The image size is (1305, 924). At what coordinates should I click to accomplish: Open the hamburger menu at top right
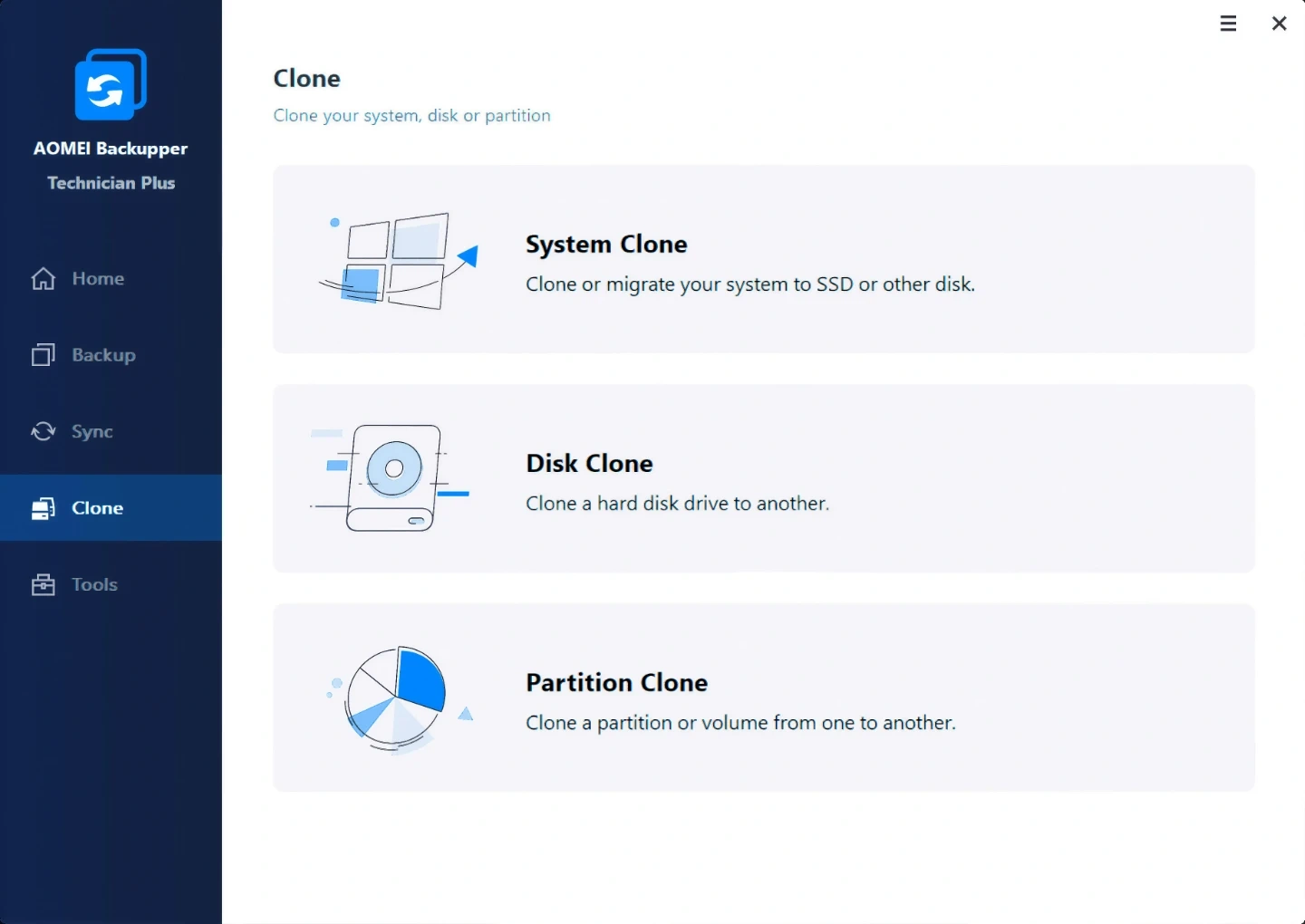[x=1228, y=24]
